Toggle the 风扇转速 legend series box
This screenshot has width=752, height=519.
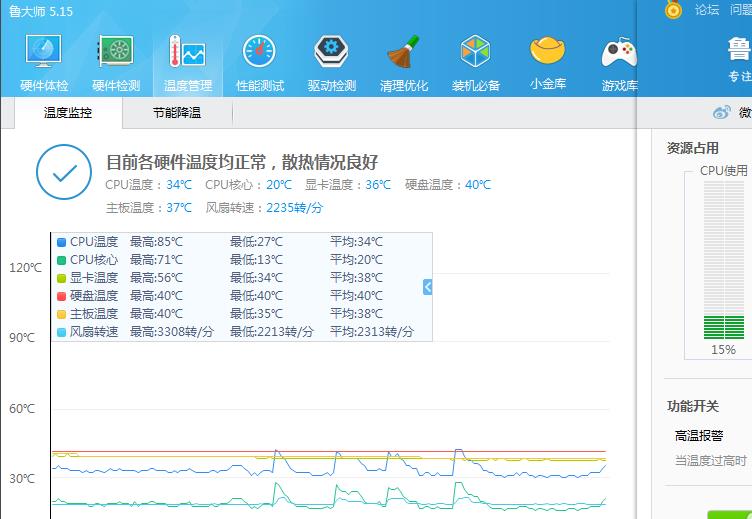point(62,332)
